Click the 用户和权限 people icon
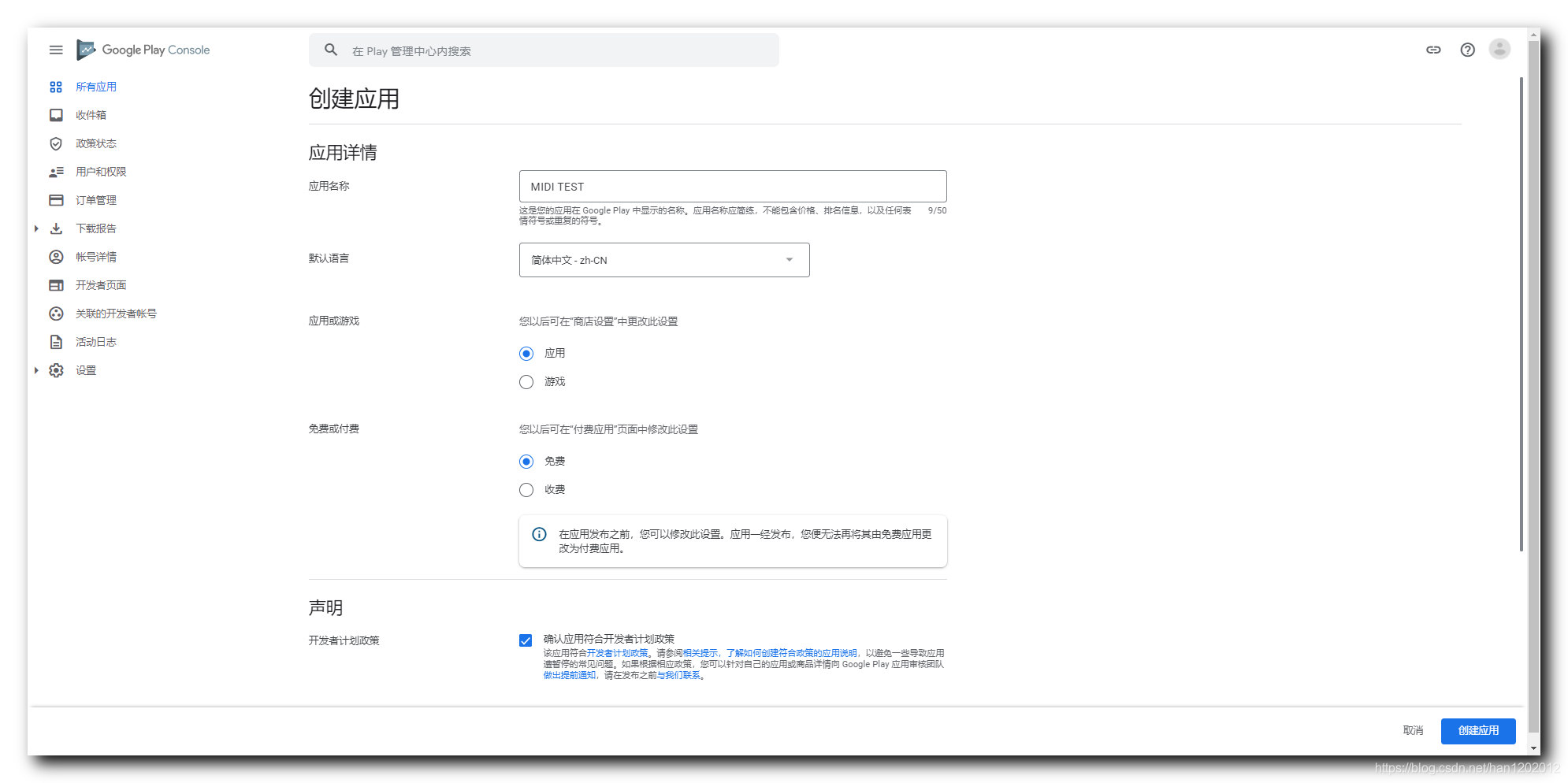This screenshot has width=1568, height=783. click(56, 172)
